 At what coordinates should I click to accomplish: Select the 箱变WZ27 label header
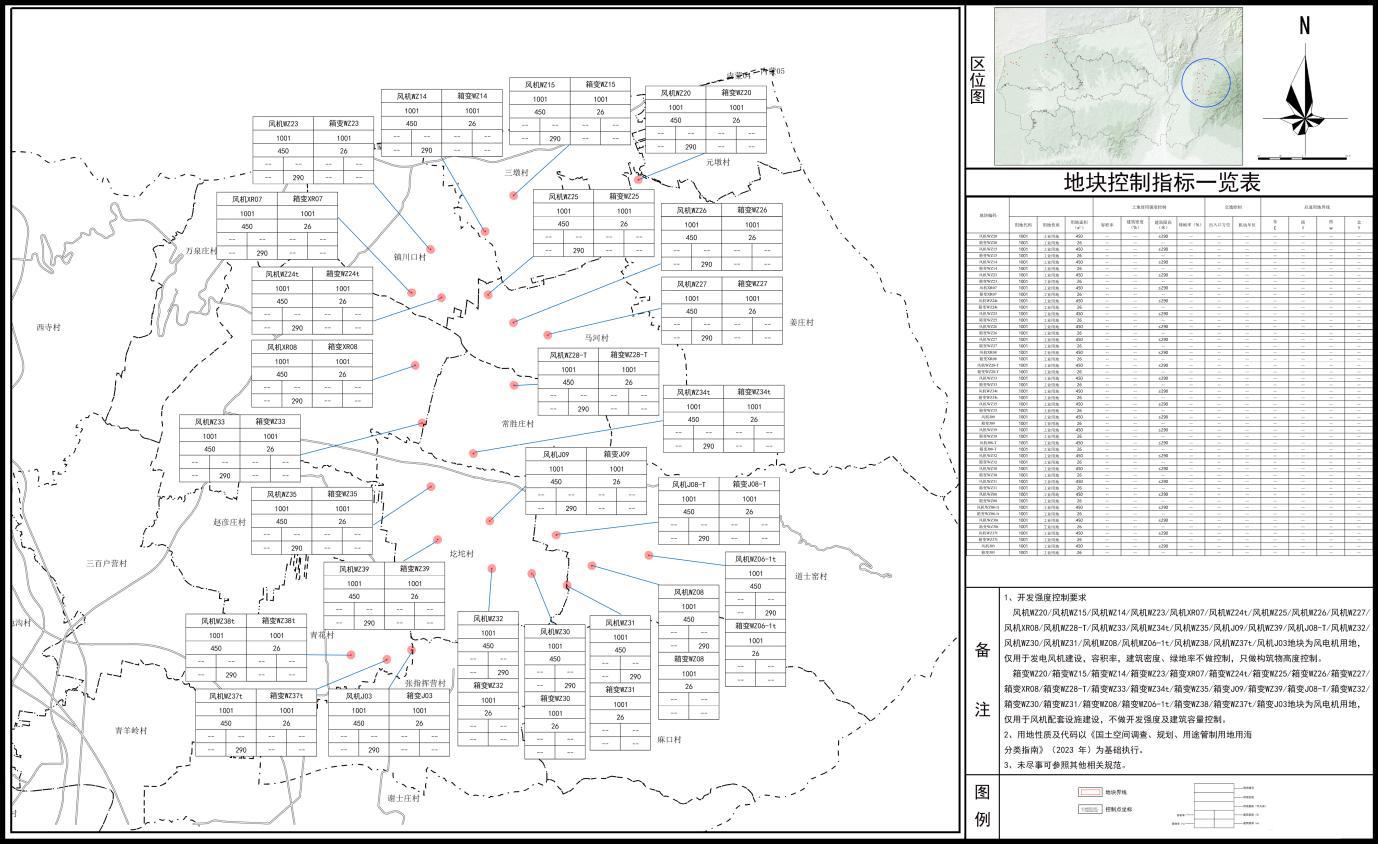tap(752, 284)
